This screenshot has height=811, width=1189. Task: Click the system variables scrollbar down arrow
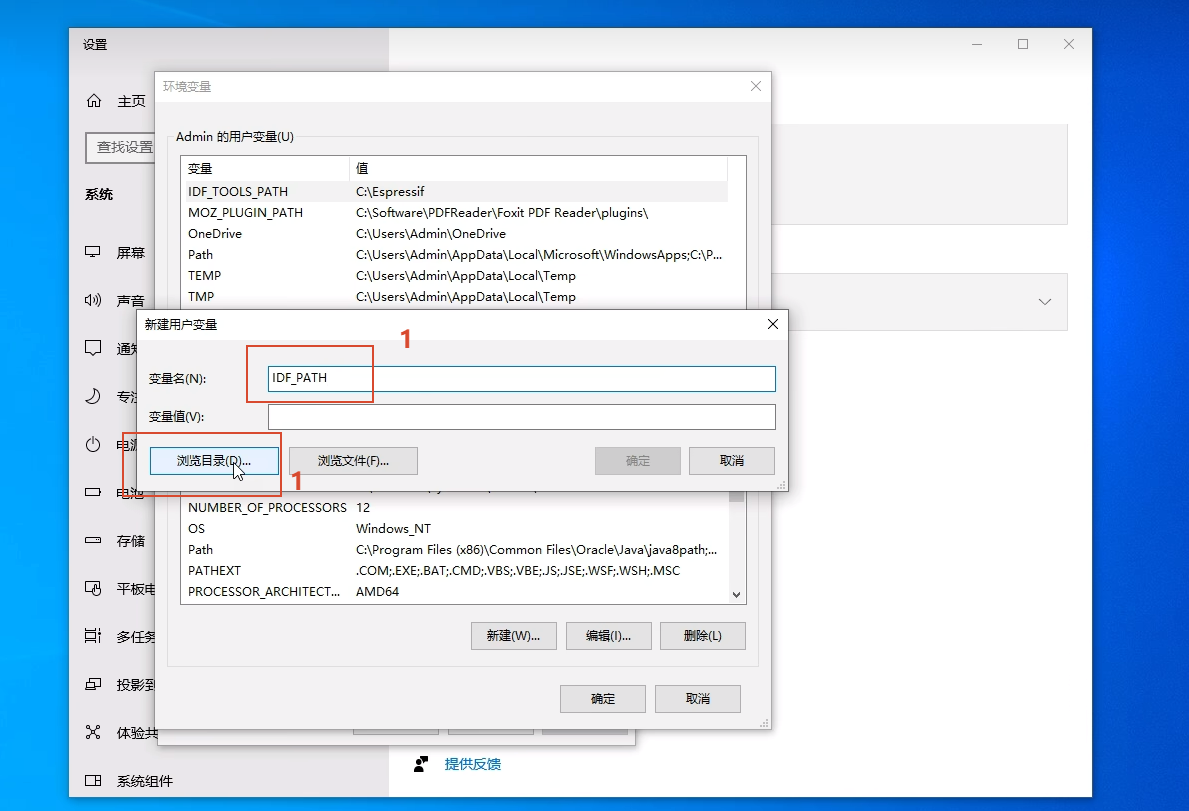(x=736, y=595)
